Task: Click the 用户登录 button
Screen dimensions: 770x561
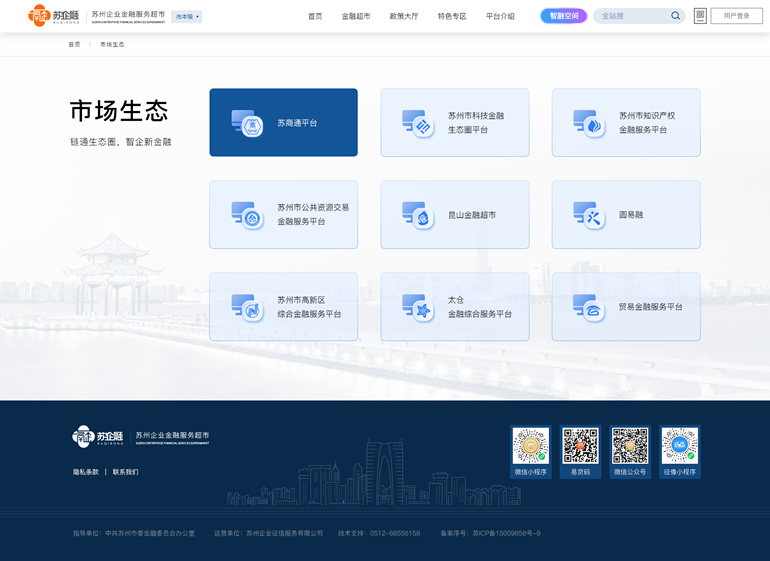Action: click(x=736, y=16)
